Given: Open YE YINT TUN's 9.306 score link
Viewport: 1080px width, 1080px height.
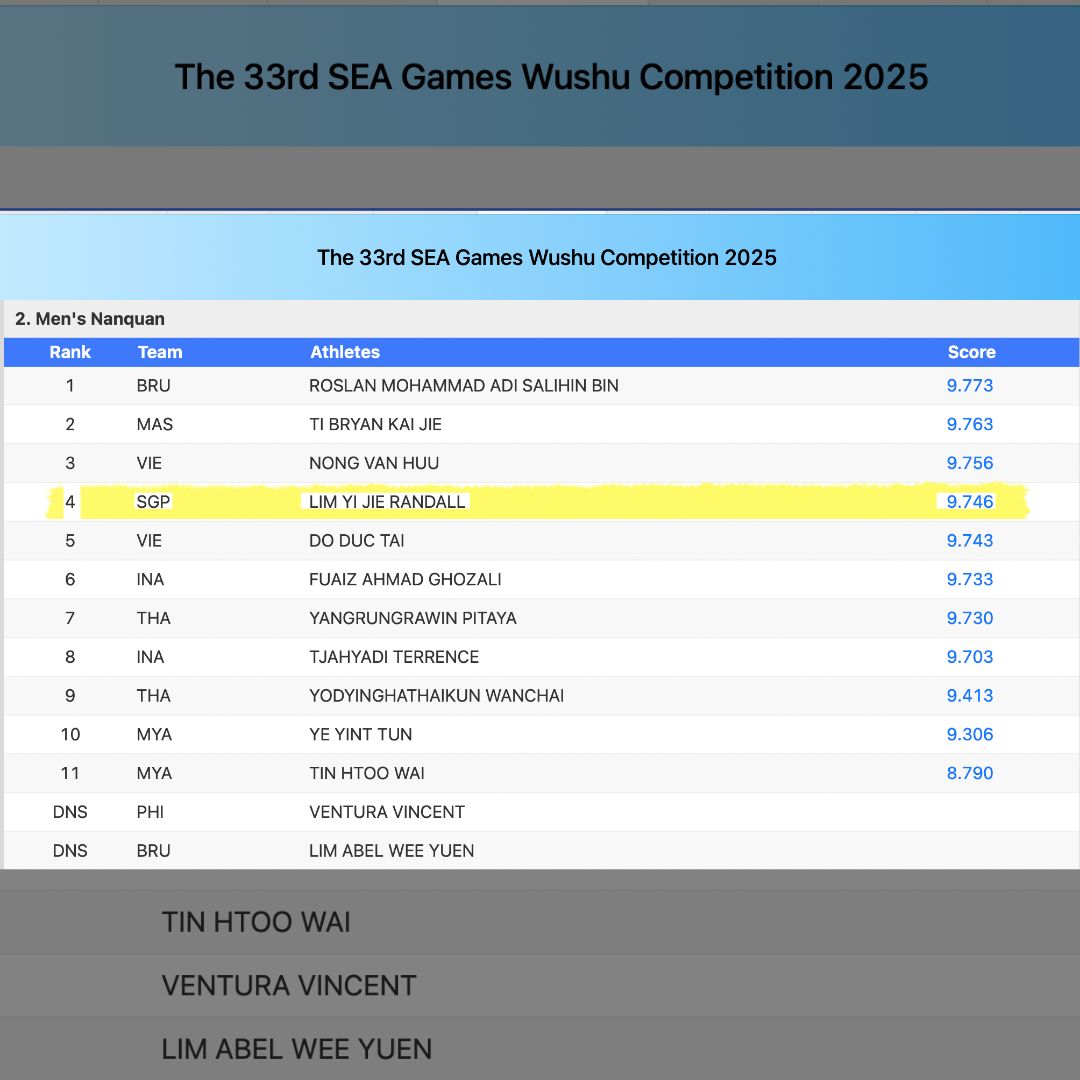Looking at the screenshot, I should 970,734.
